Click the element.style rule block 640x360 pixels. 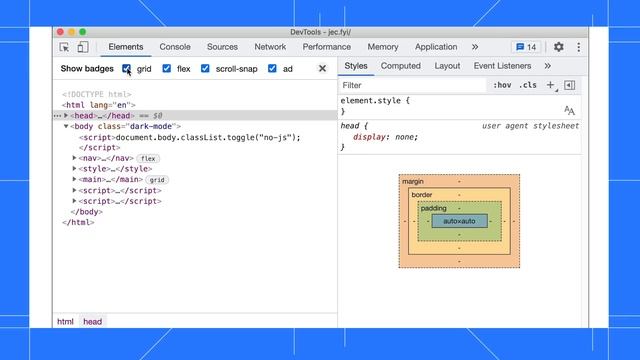tap(459, 106)
